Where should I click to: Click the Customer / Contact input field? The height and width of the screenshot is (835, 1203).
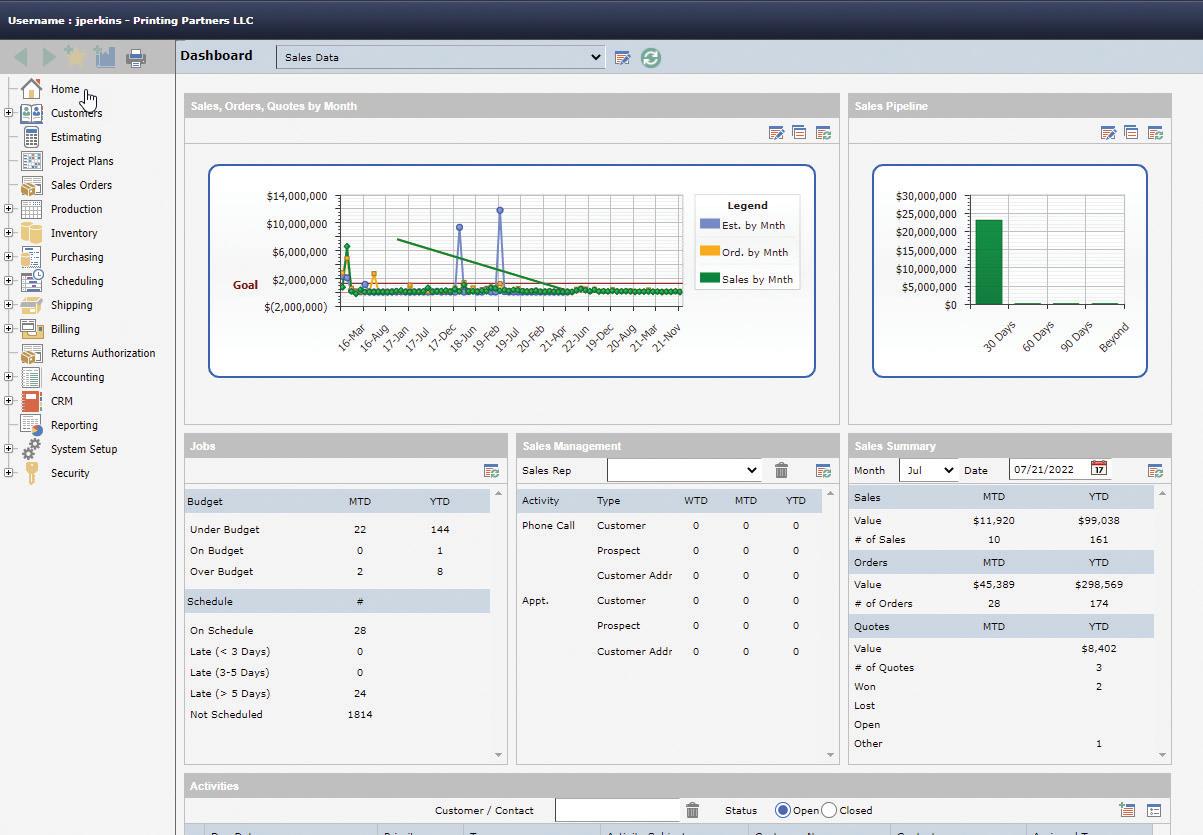(x=618, y=810)
